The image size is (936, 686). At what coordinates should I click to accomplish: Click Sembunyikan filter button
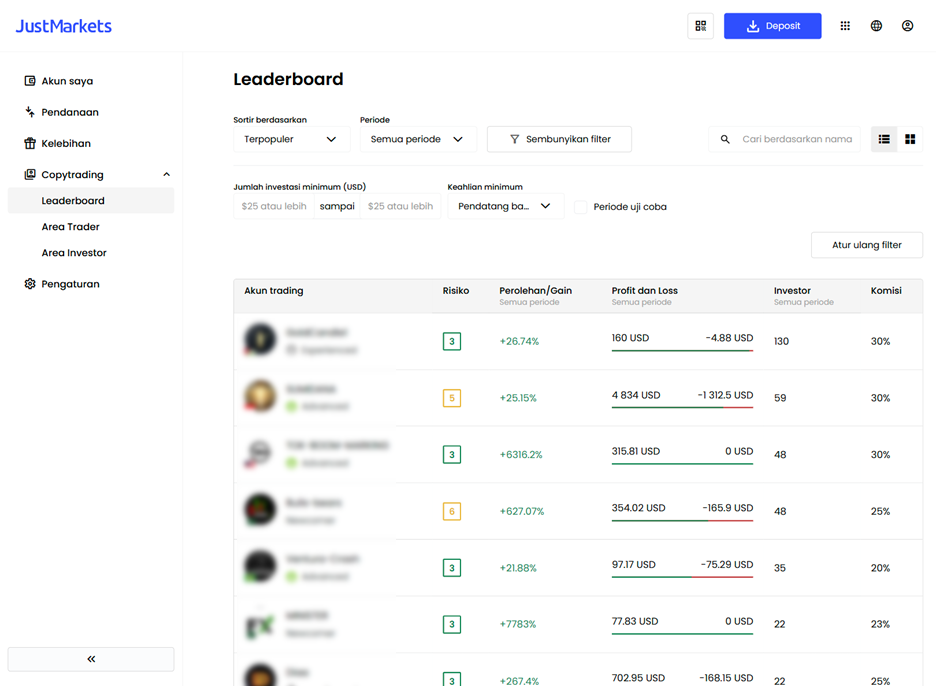pos(559,139)
